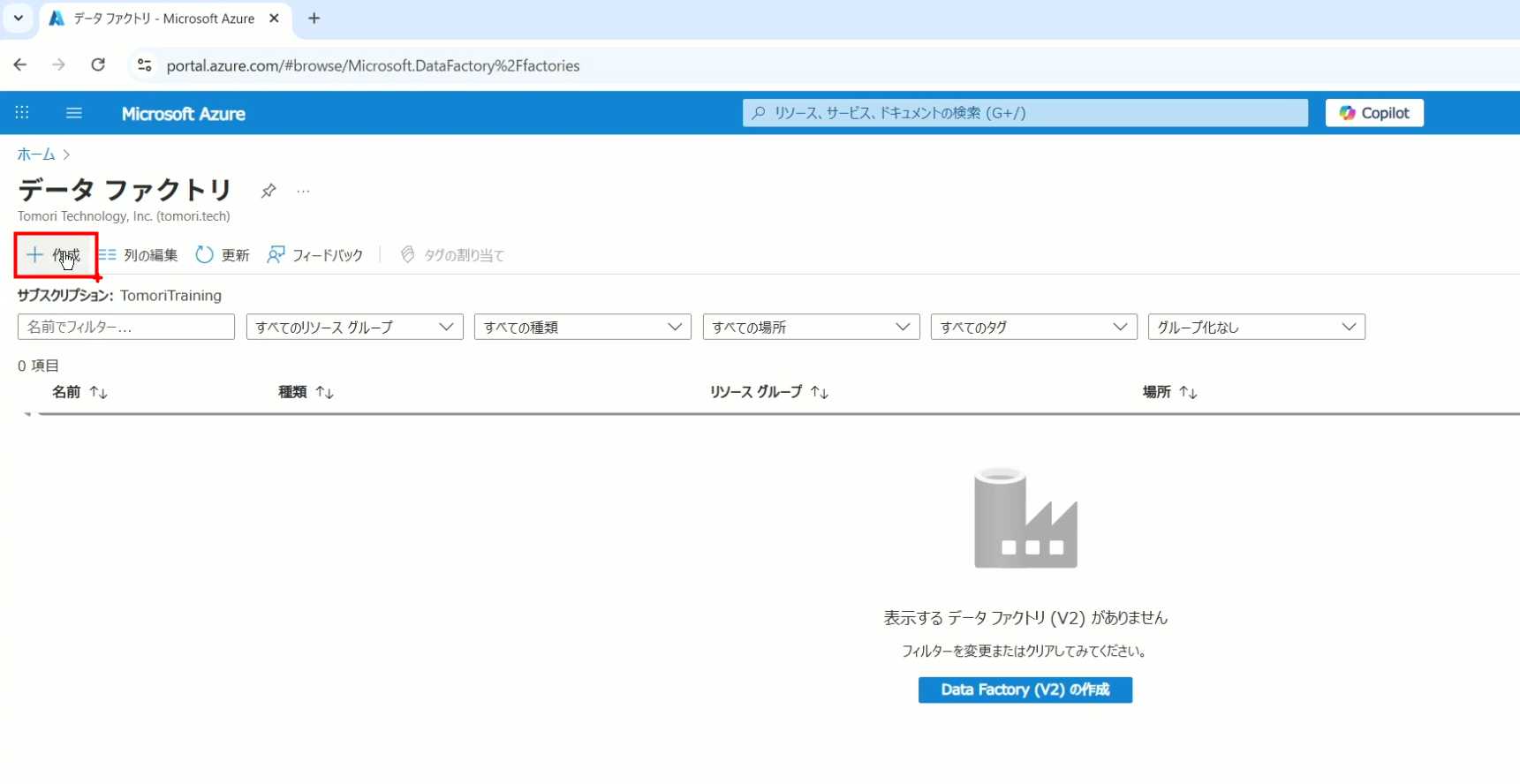
Task: Expand the すべての種類 filter dropdown
Action: [x=582, y=328]
